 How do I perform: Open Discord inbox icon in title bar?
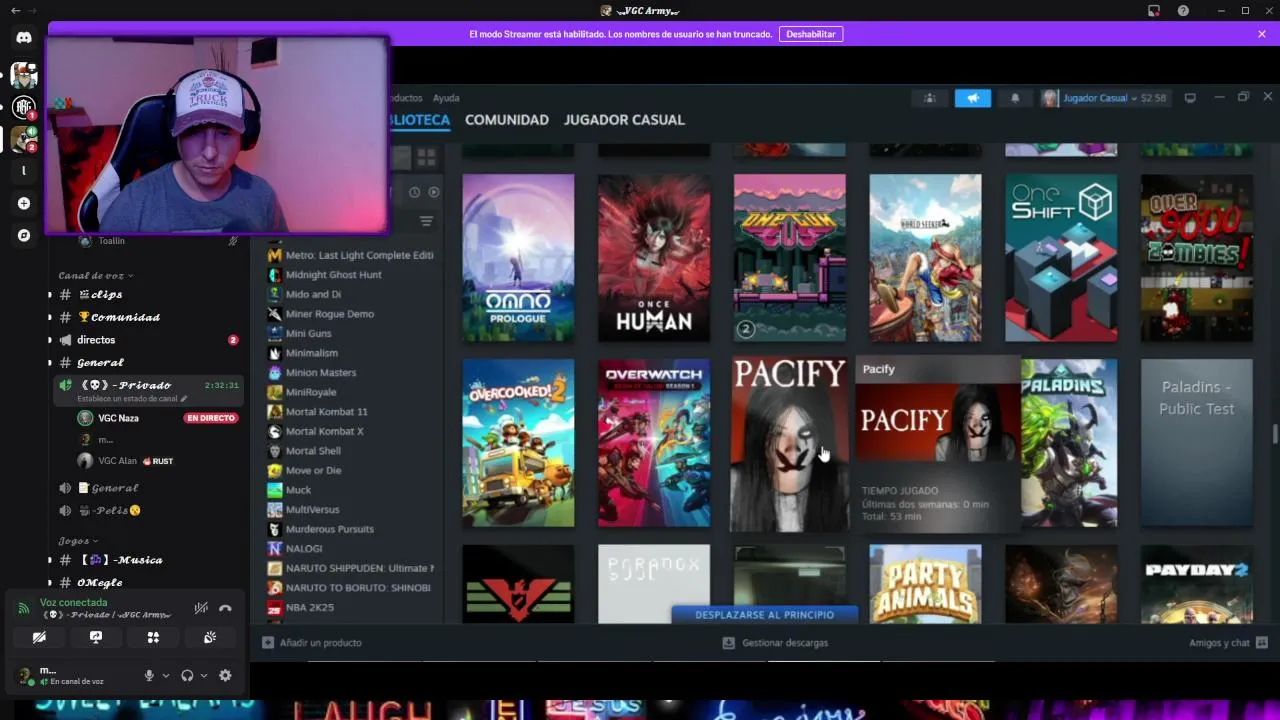(x=1153, y=11)
